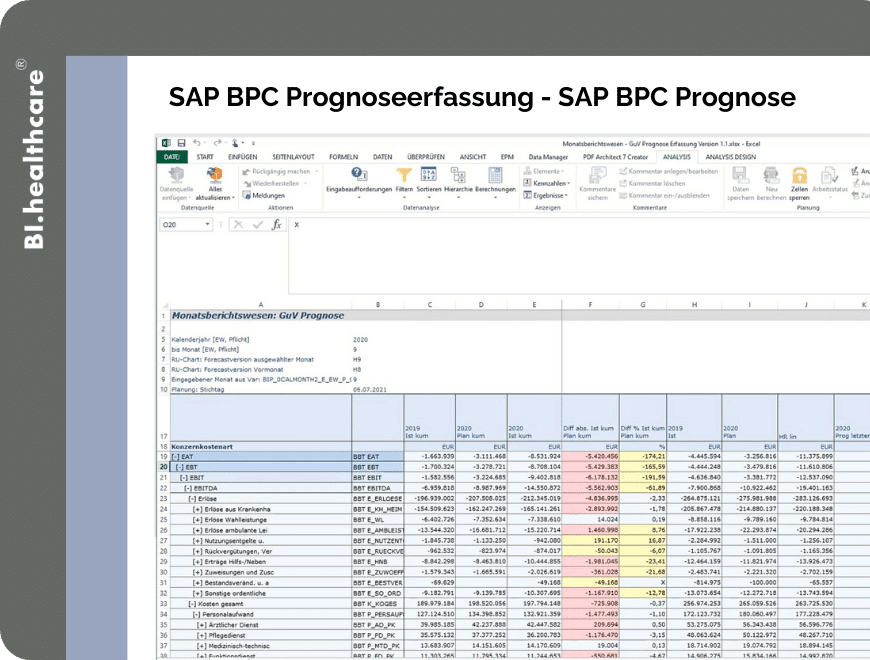Click the Berechnungen calculator icon

click(495, 175)
